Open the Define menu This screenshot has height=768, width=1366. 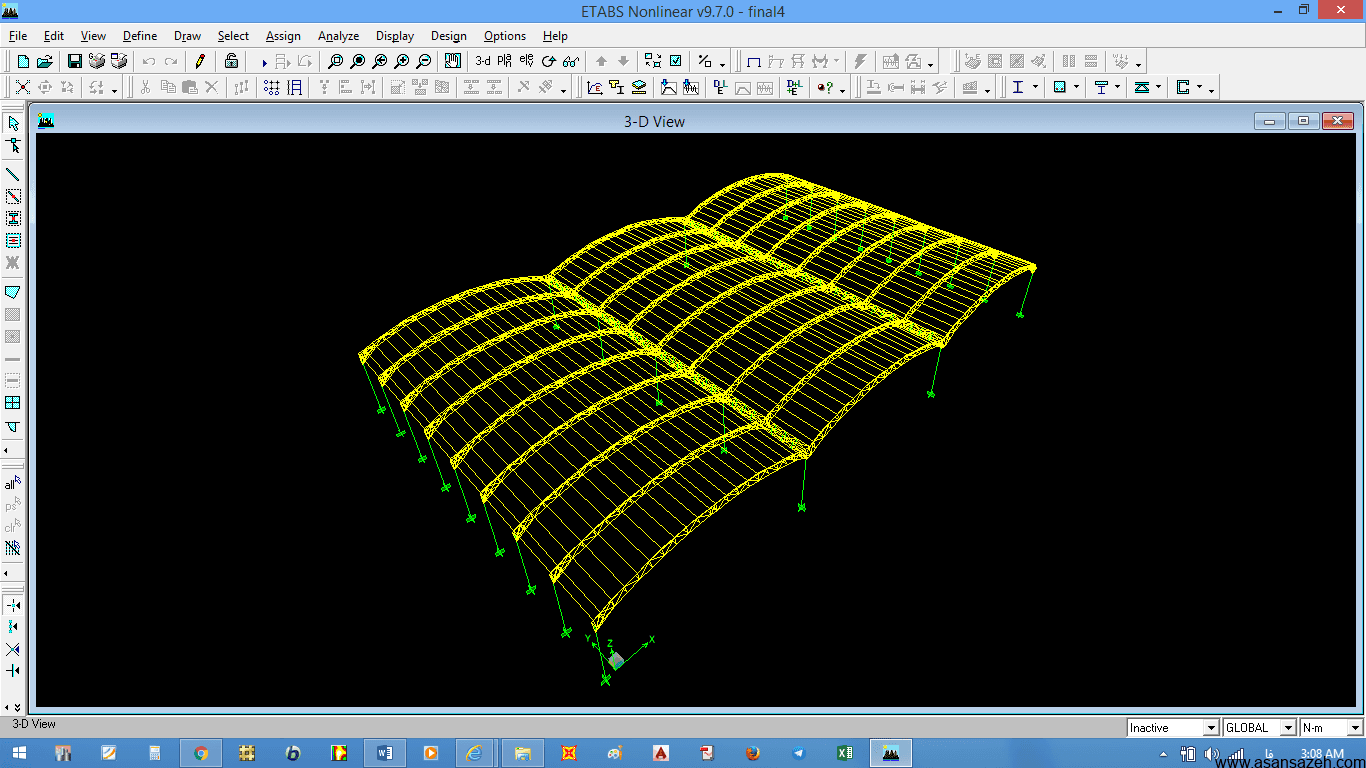coord(140,36)
